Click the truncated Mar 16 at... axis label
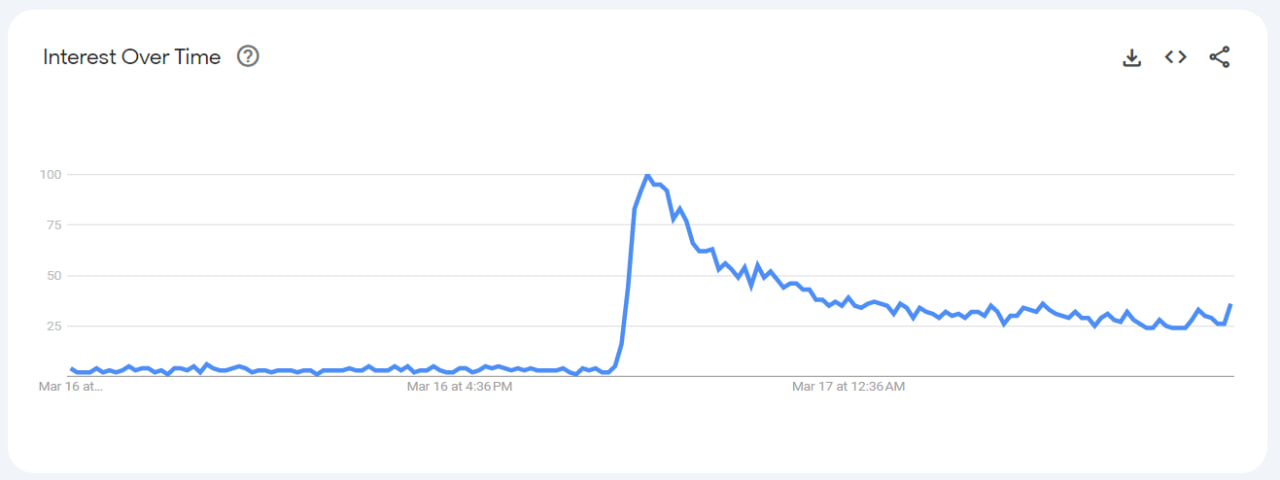 (x=71, y=386)
